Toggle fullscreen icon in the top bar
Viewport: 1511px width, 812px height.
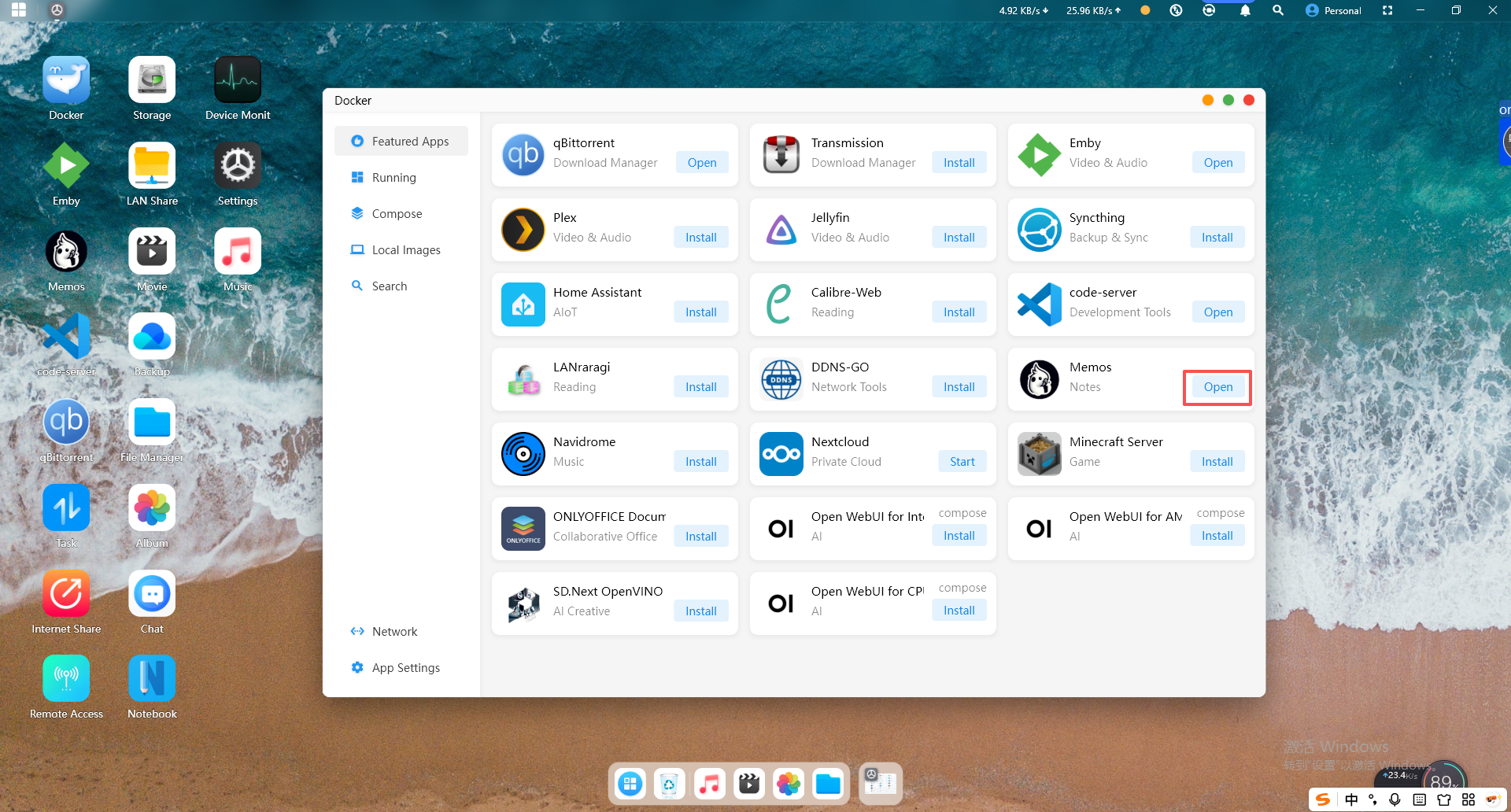[x=1387, y=10]
